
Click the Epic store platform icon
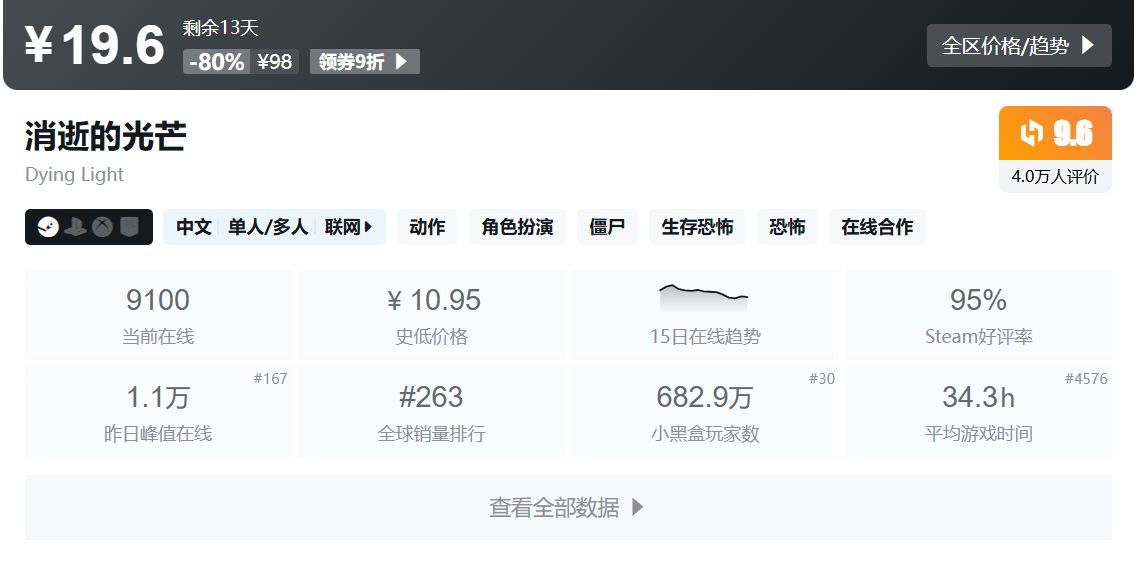[x=129, y=227]
